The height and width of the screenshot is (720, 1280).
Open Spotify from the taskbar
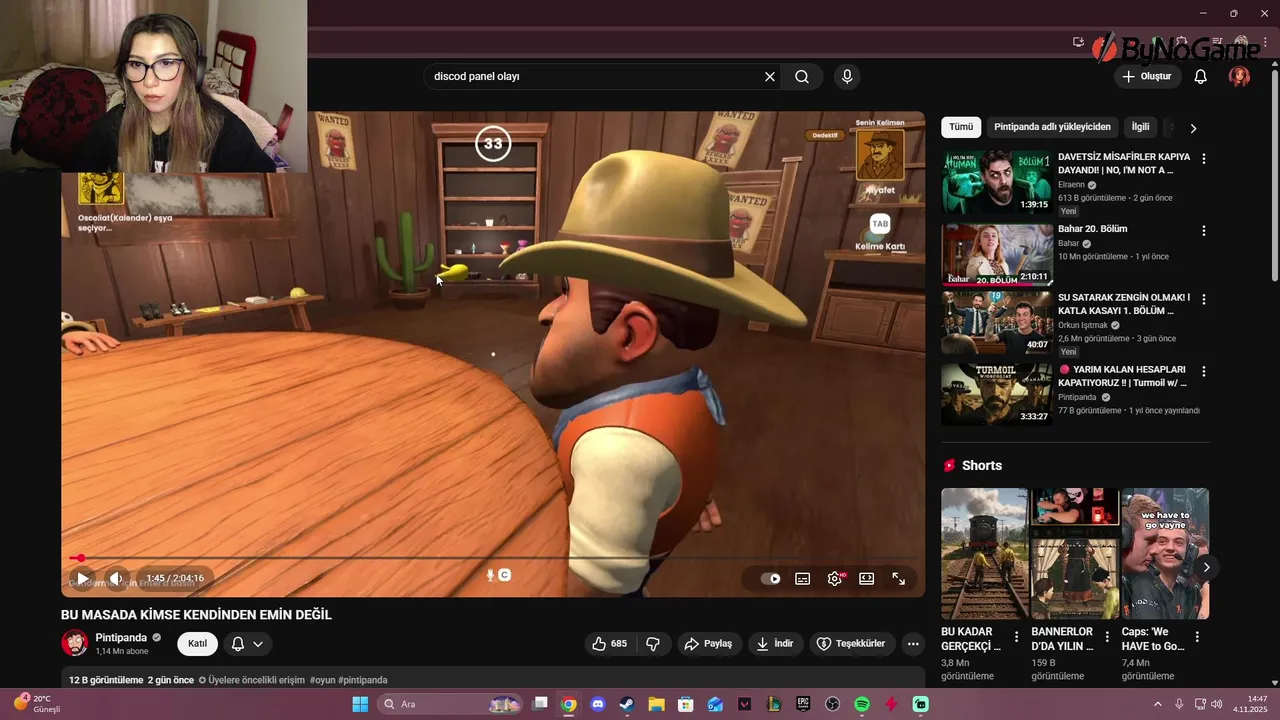pos(862,704)
